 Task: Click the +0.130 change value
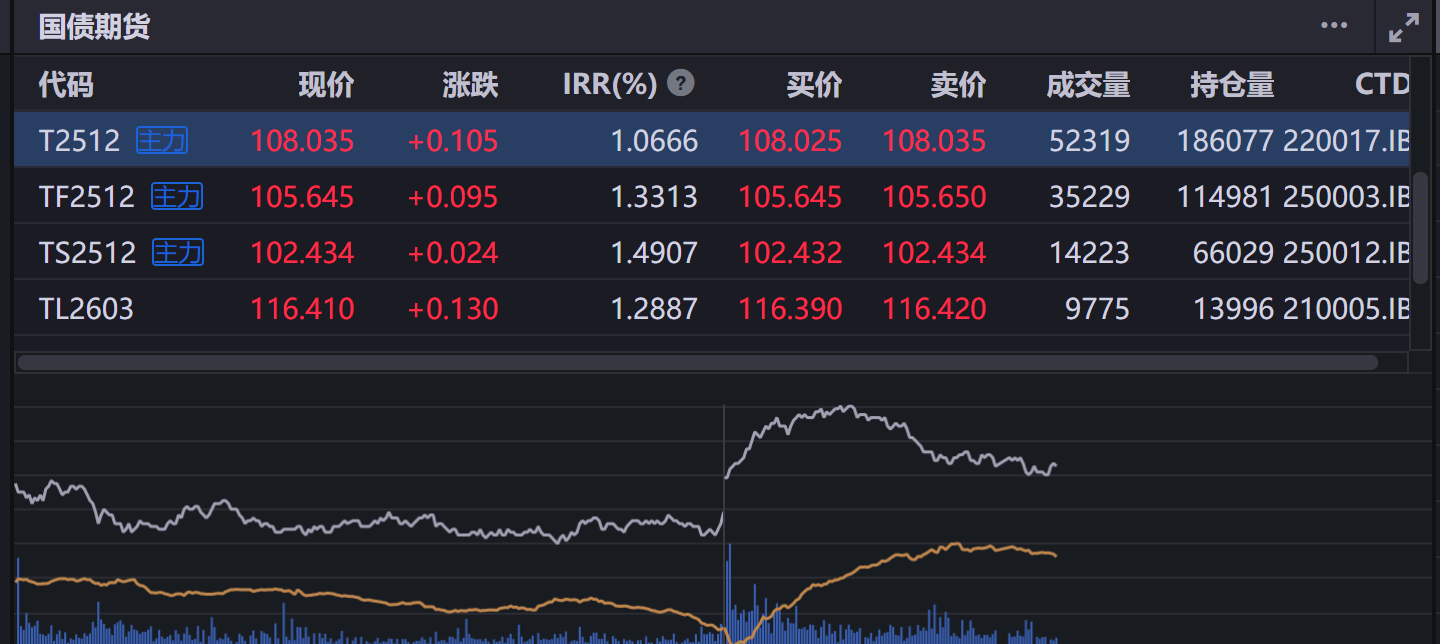pyautogui.click(x=453, y=308)
